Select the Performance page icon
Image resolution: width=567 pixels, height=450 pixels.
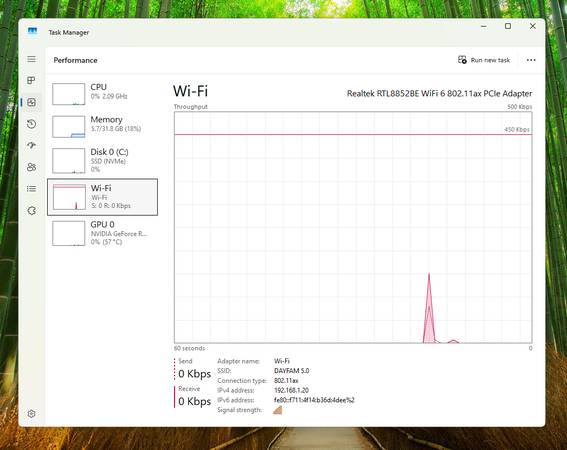pyautogui.click(x=31, y=102)
